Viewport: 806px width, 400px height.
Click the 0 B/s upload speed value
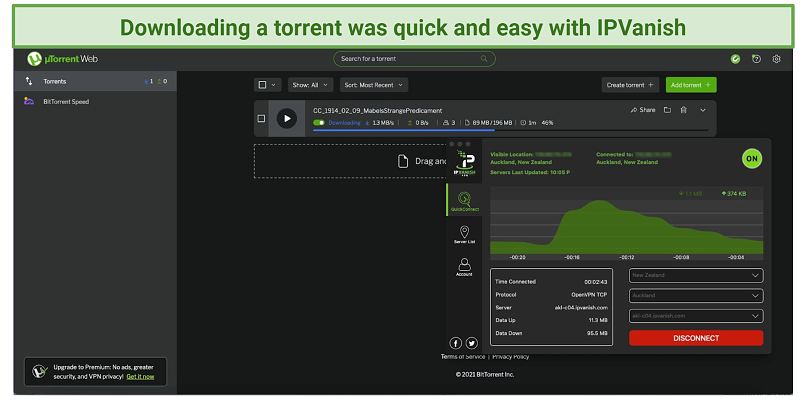click(422, 123)
